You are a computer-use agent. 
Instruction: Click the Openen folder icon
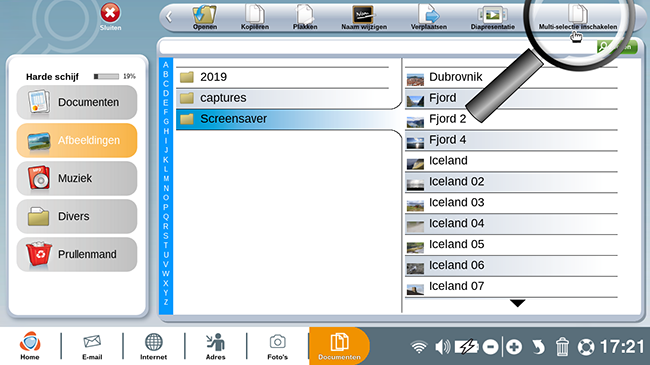point(204,15)
